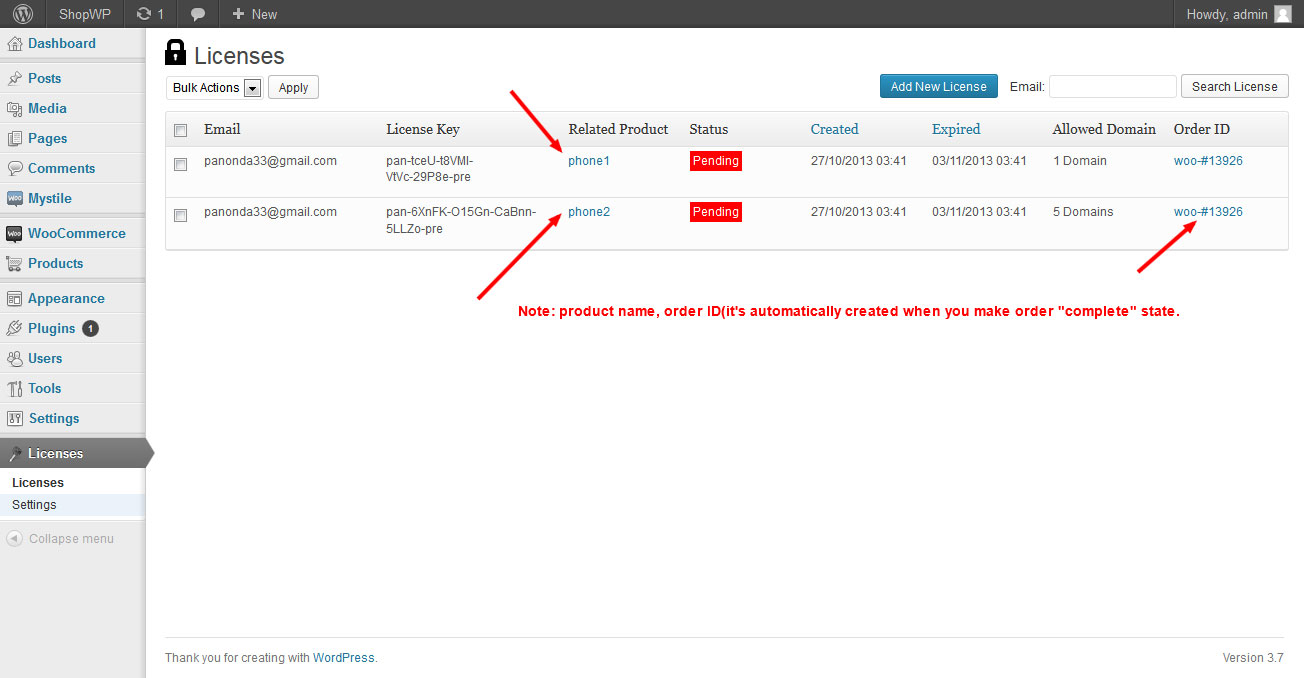Open the New content dropdown in the admin bar
This screenshot has width=1304, height=678.
[253, 14]
